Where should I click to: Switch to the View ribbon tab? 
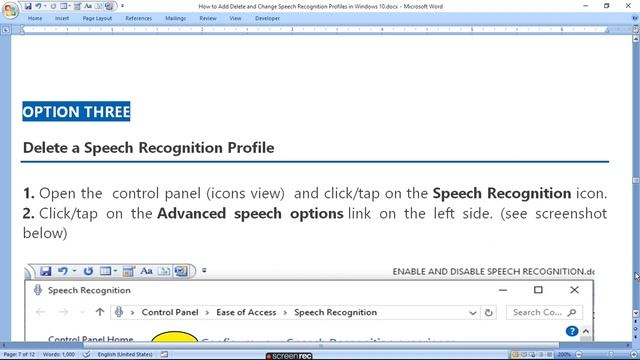click(x=235, y=18)
